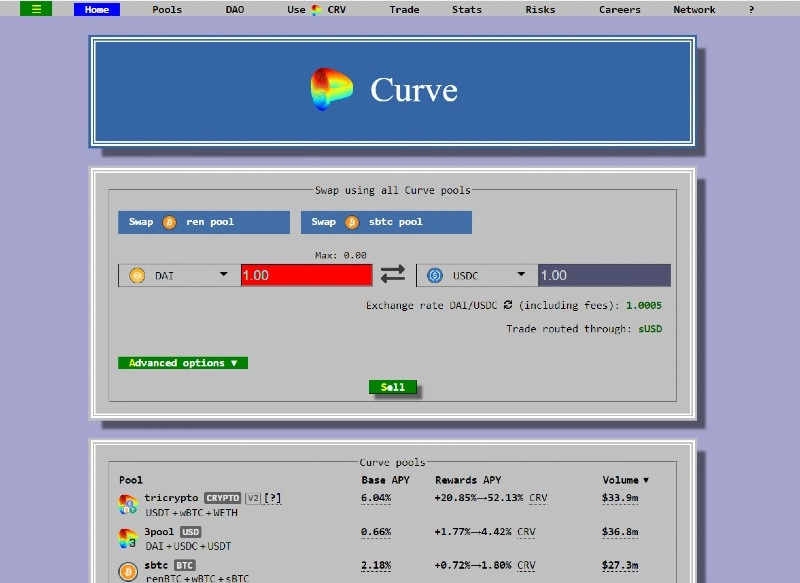Click the sUSD routed-through link
Image resolution: width=800 pixels, height=583 pixels.
point(650,329)
